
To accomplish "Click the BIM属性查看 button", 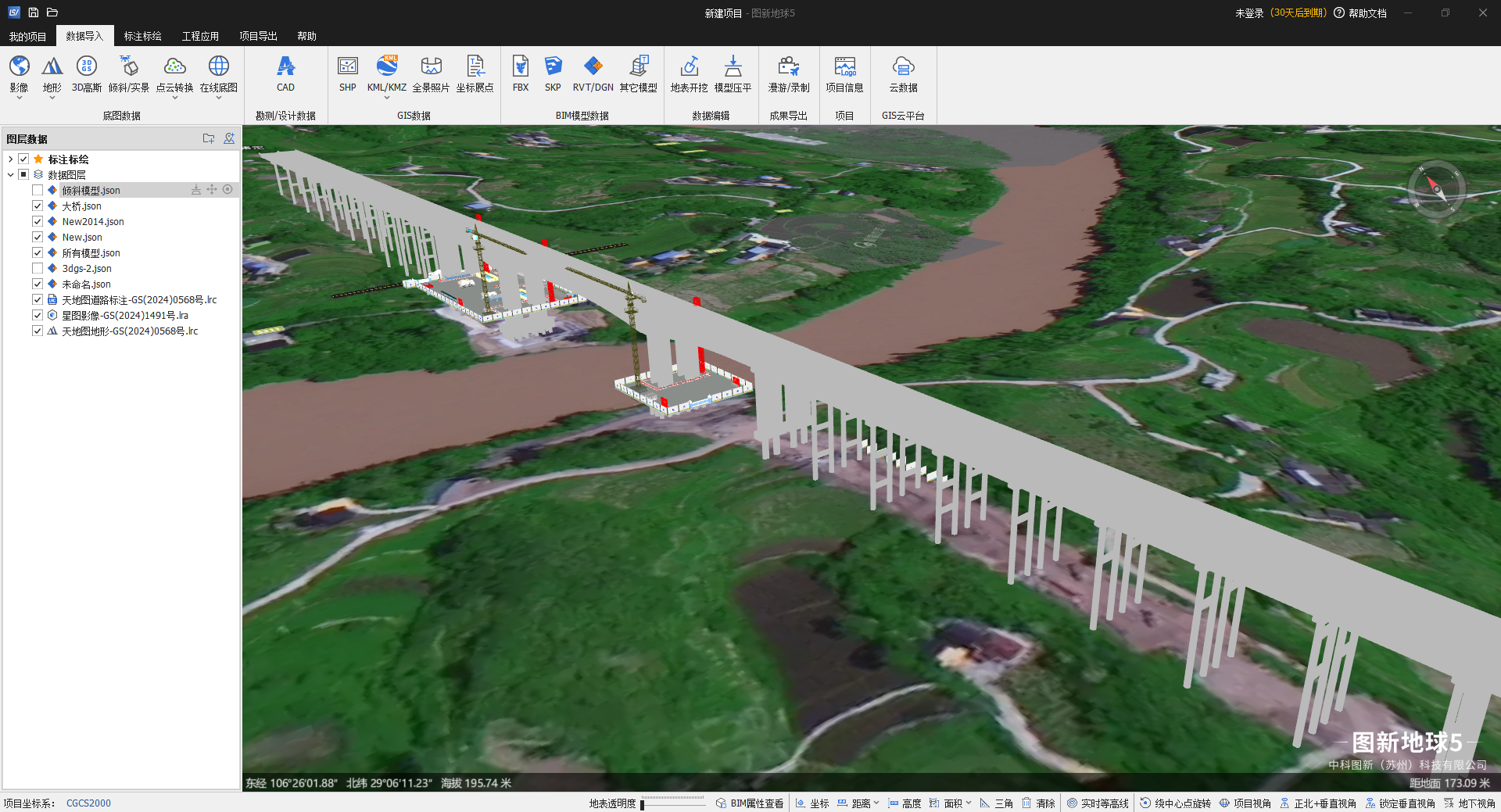I will click(750, 803).
